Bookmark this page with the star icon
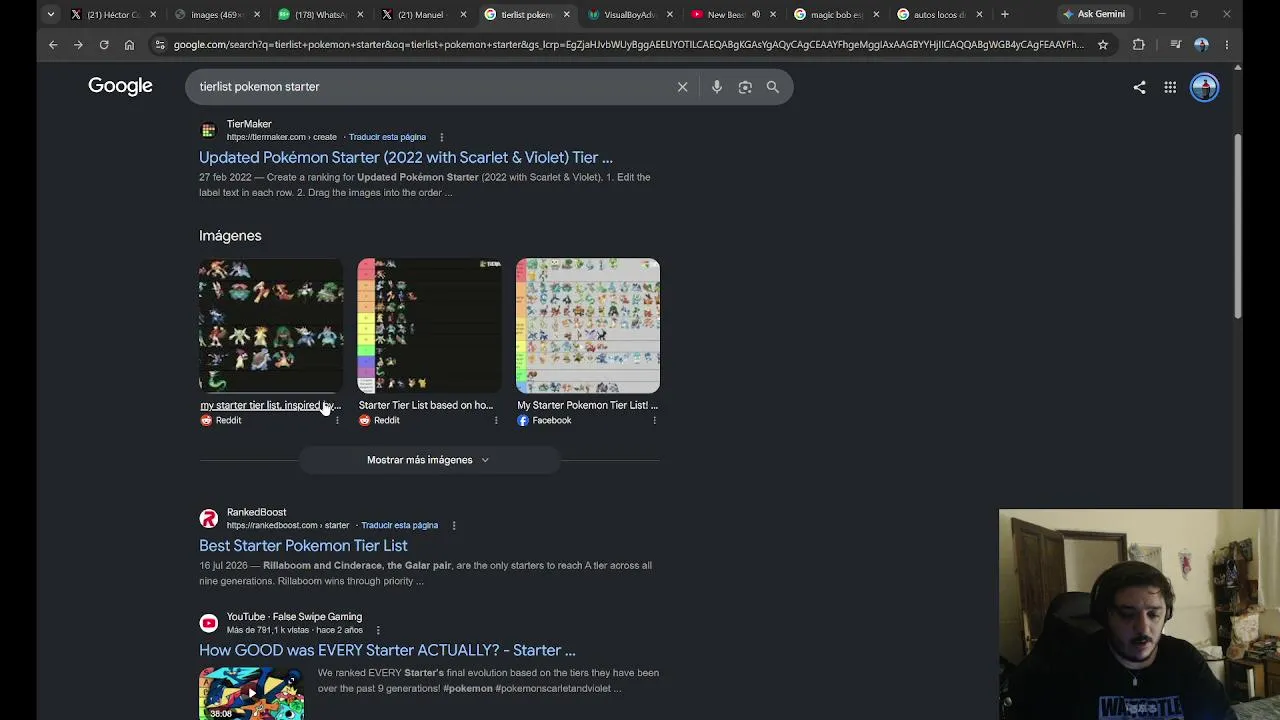 pos(1103,44)
